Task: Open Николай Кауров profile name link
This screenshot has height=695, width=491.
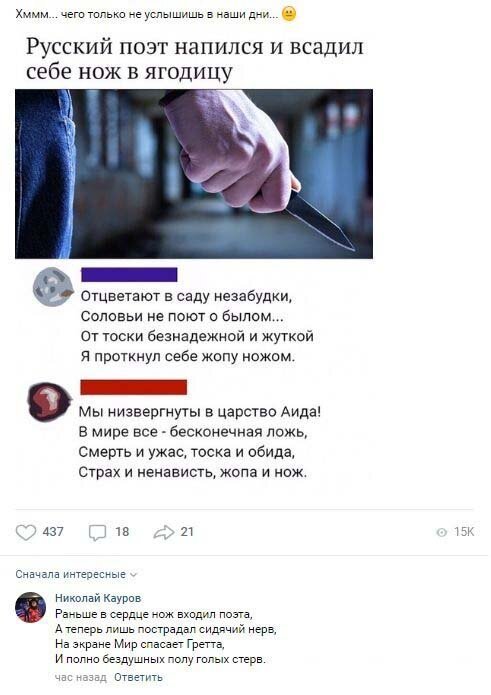Action: (98, 598)
